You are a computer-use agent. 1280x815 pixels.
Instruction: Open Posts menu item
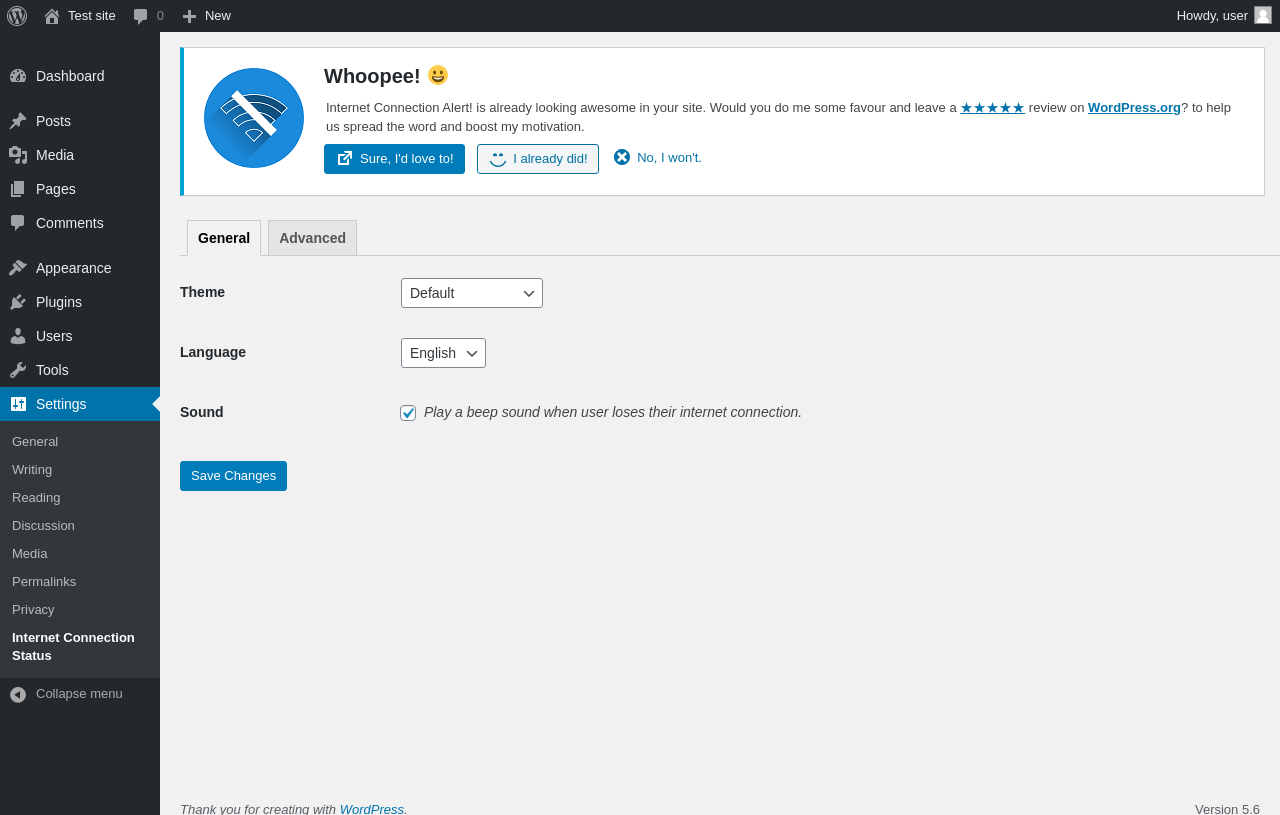(x=80, y=121)
